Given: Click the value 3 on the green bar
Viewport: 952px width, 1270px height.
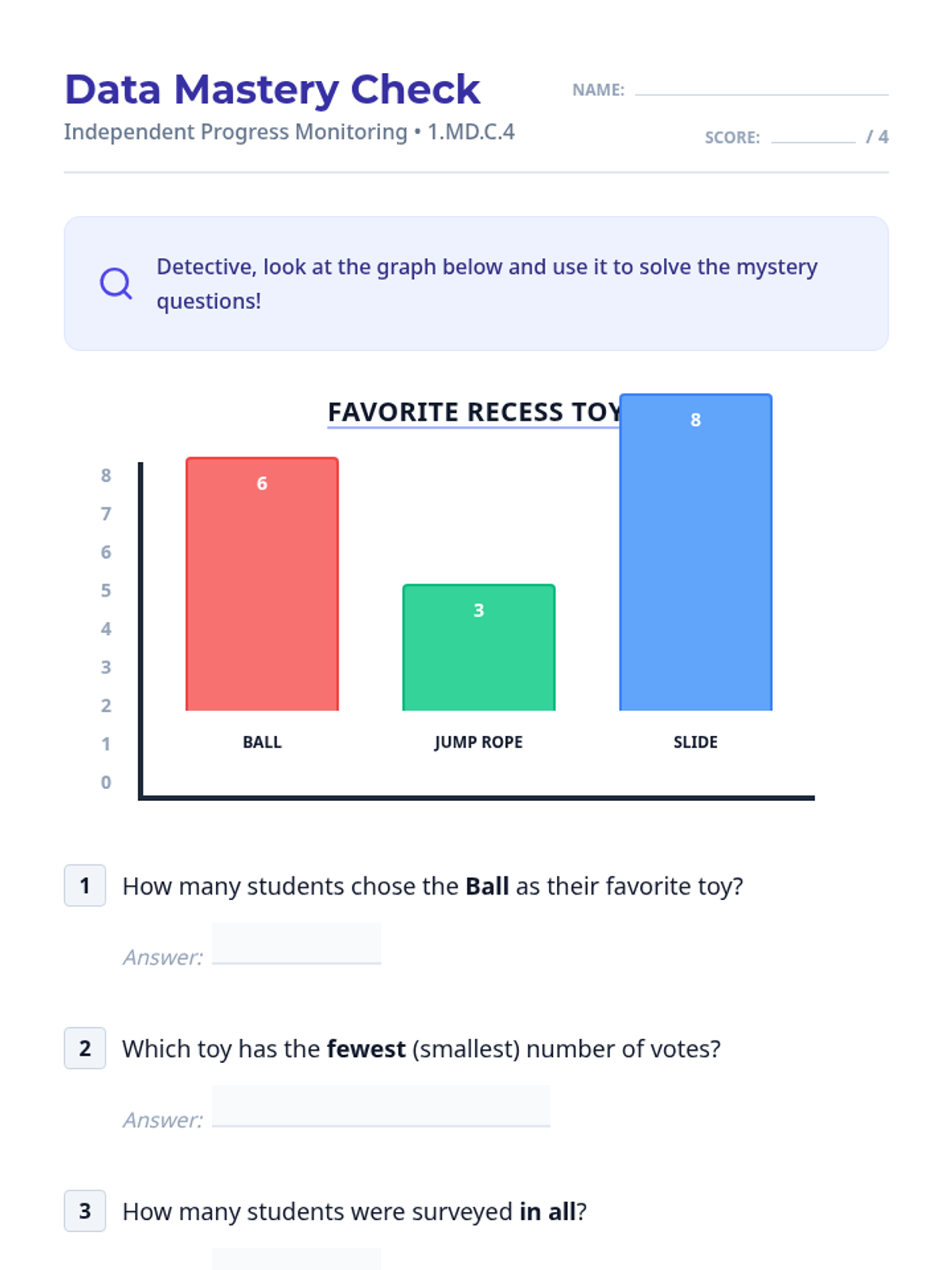Looking at the screenshot, I should [478, 610].
